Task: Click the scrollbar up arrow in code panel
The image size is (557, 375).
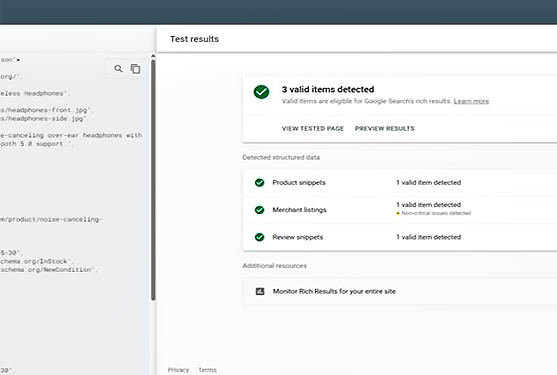Action: click(153, 56)
